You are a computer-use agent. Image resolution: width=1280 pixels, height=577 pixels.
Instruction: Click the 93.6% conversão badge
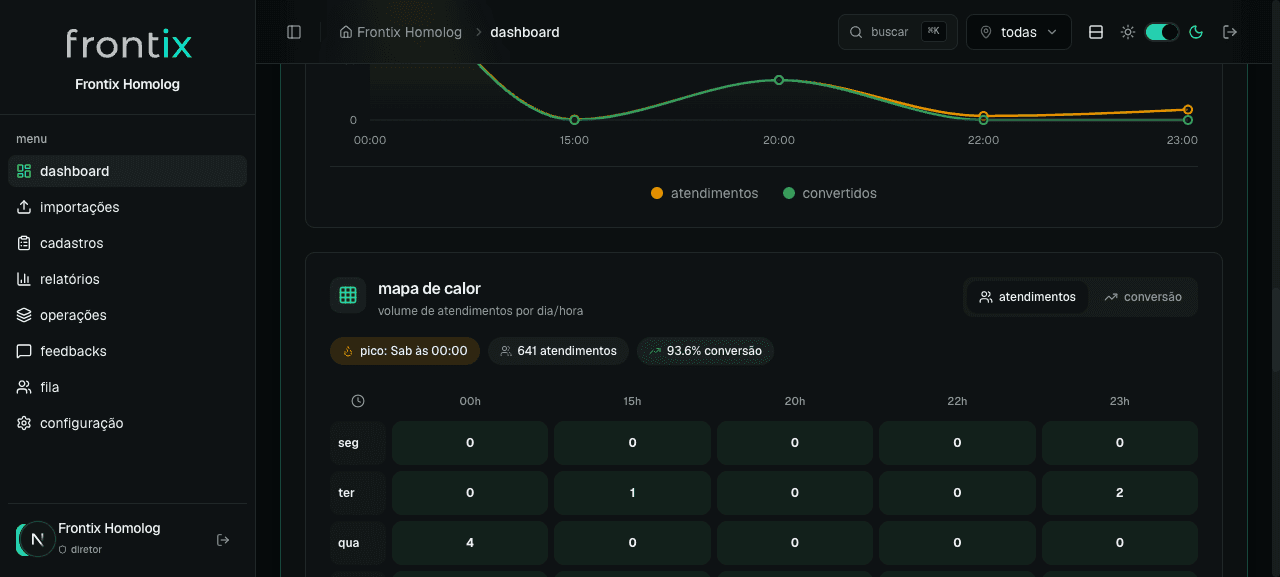(x=705, y=351)
